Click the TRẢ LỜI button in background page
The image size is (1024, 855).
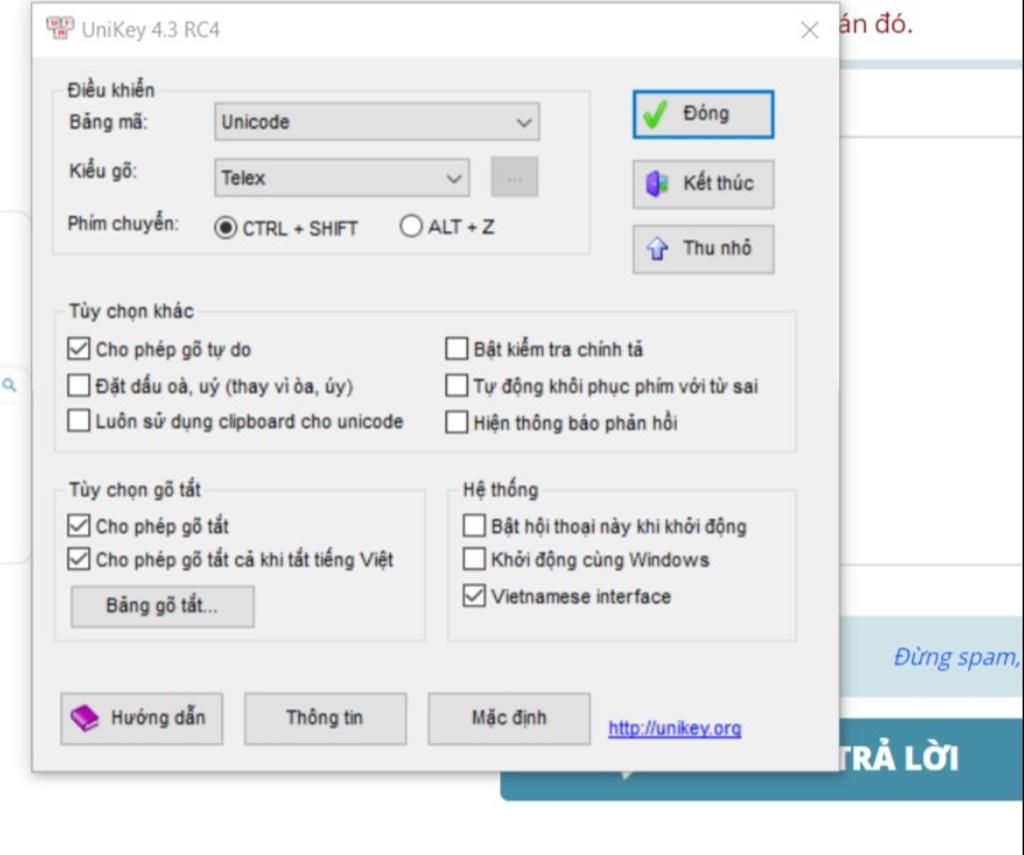[761, 759]
